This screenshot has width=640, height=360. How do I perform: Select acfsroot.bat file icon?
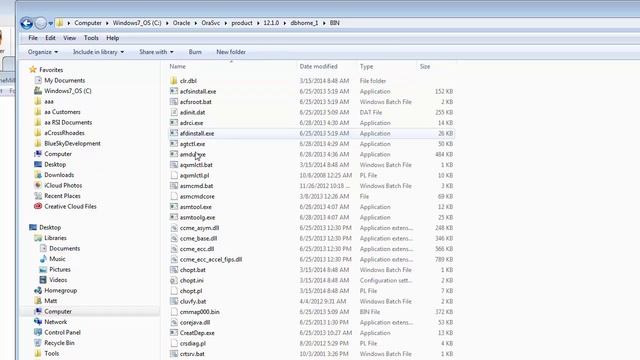[x=174, y=102]
